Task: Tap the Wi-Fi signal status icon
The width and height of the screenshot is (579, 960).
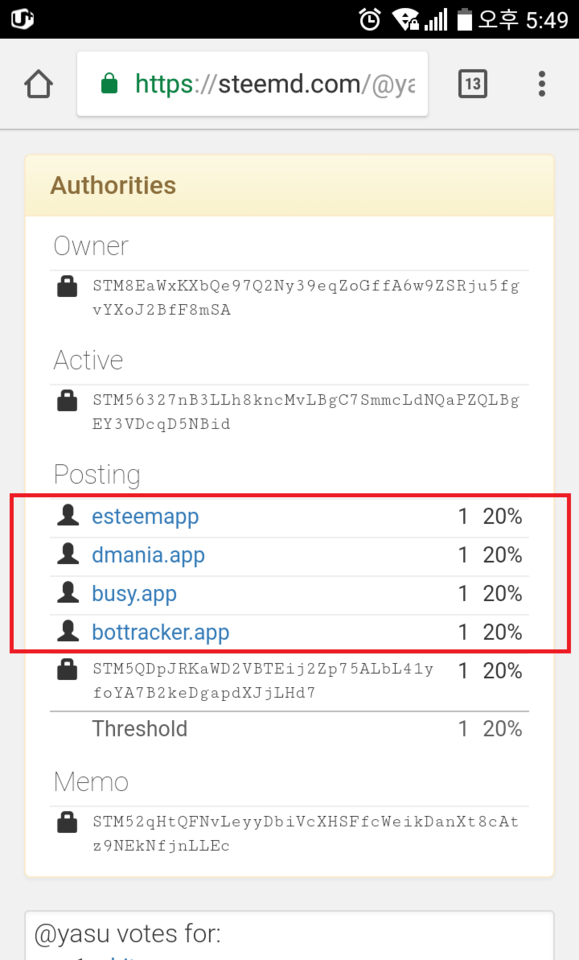Action: tap(405, 20)
